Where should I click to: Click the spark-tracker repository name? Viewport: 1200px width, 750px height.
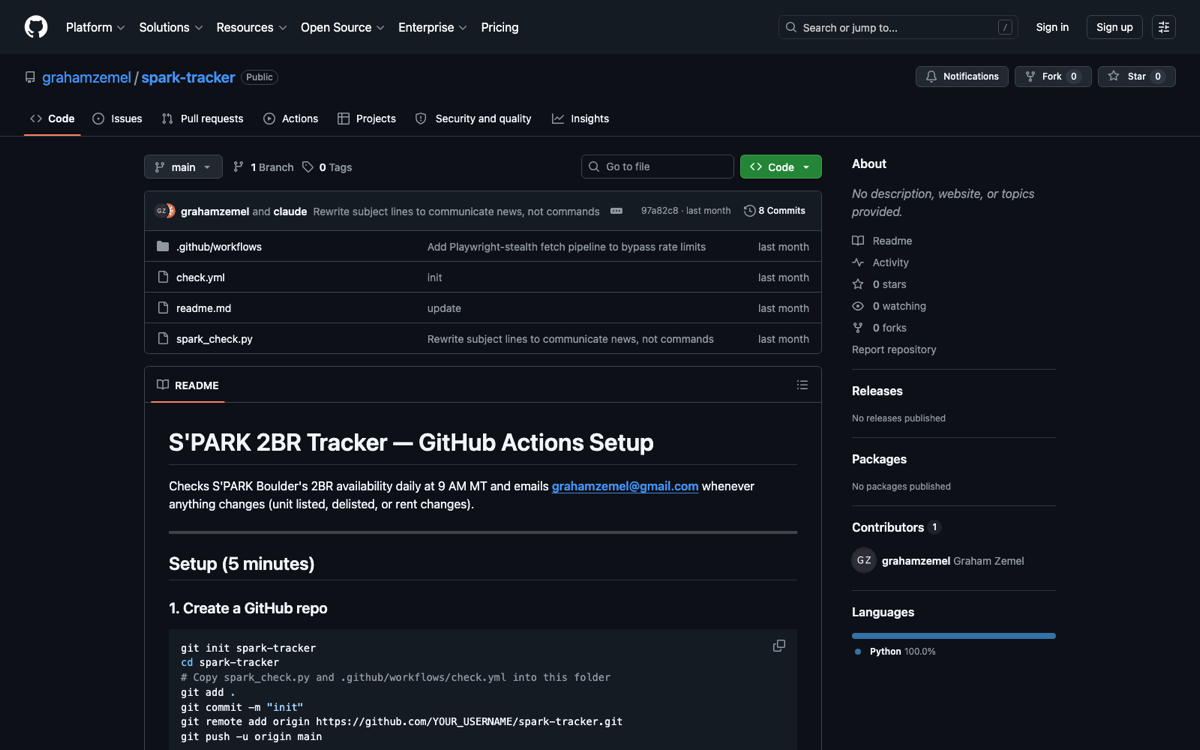click(188, 77)
